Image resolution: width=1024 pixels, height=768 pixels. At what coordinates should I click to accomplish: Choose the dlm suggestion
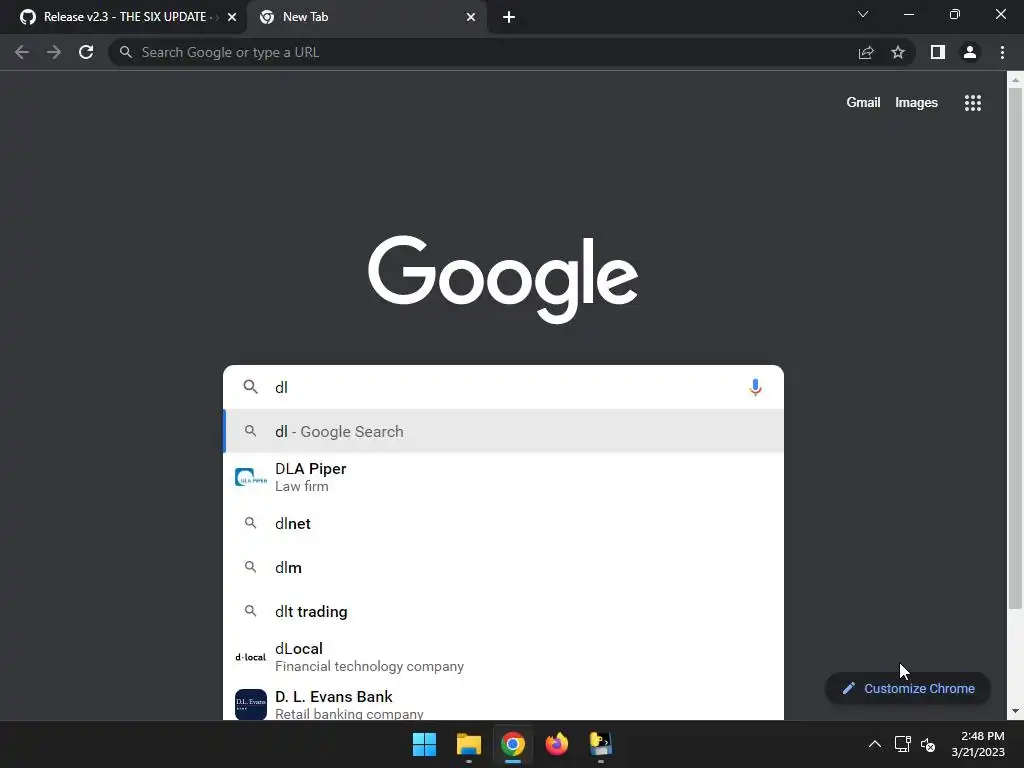[503, 568]
